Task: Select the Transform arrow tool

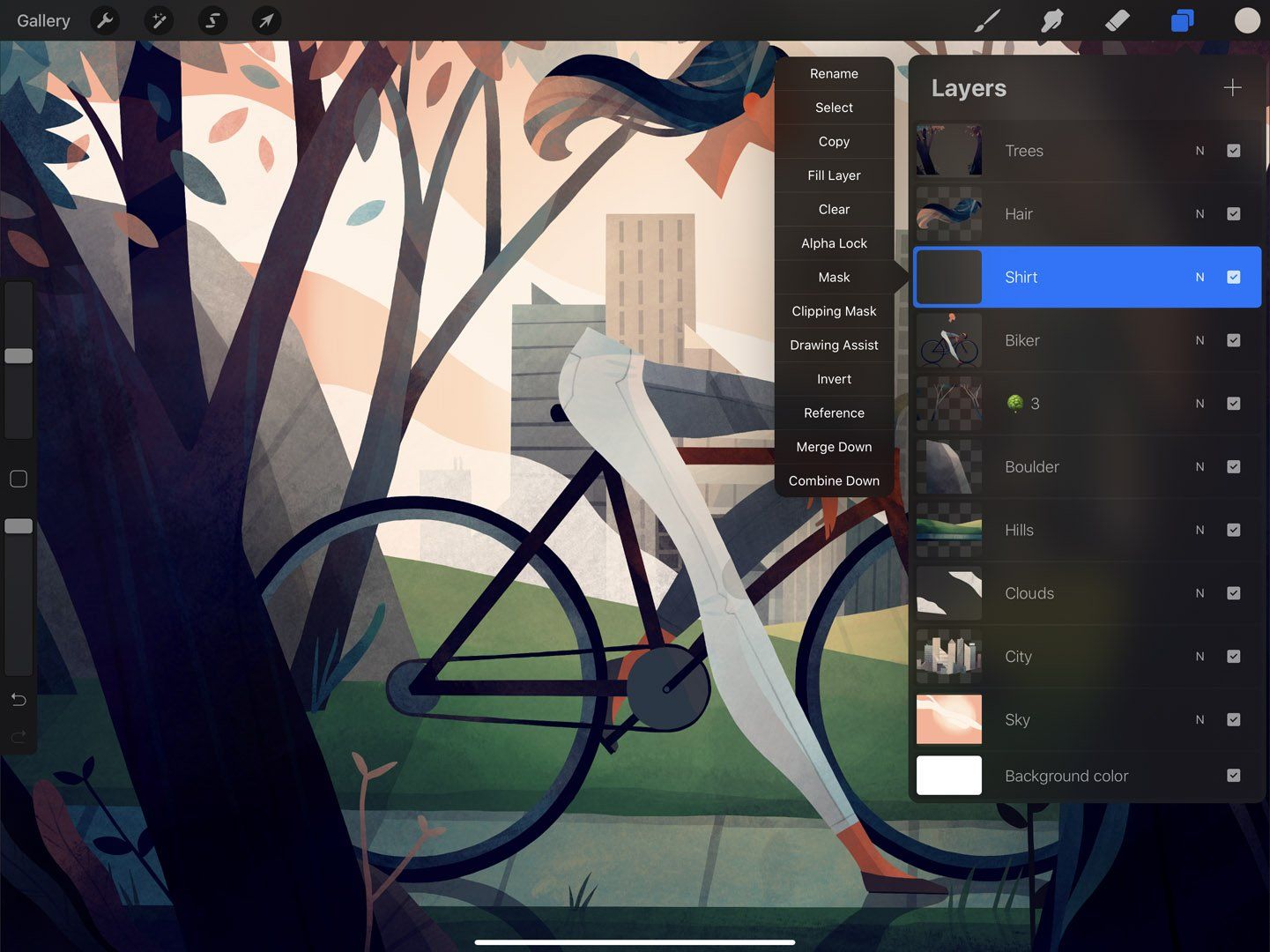Action: click(x=266, y=19)
